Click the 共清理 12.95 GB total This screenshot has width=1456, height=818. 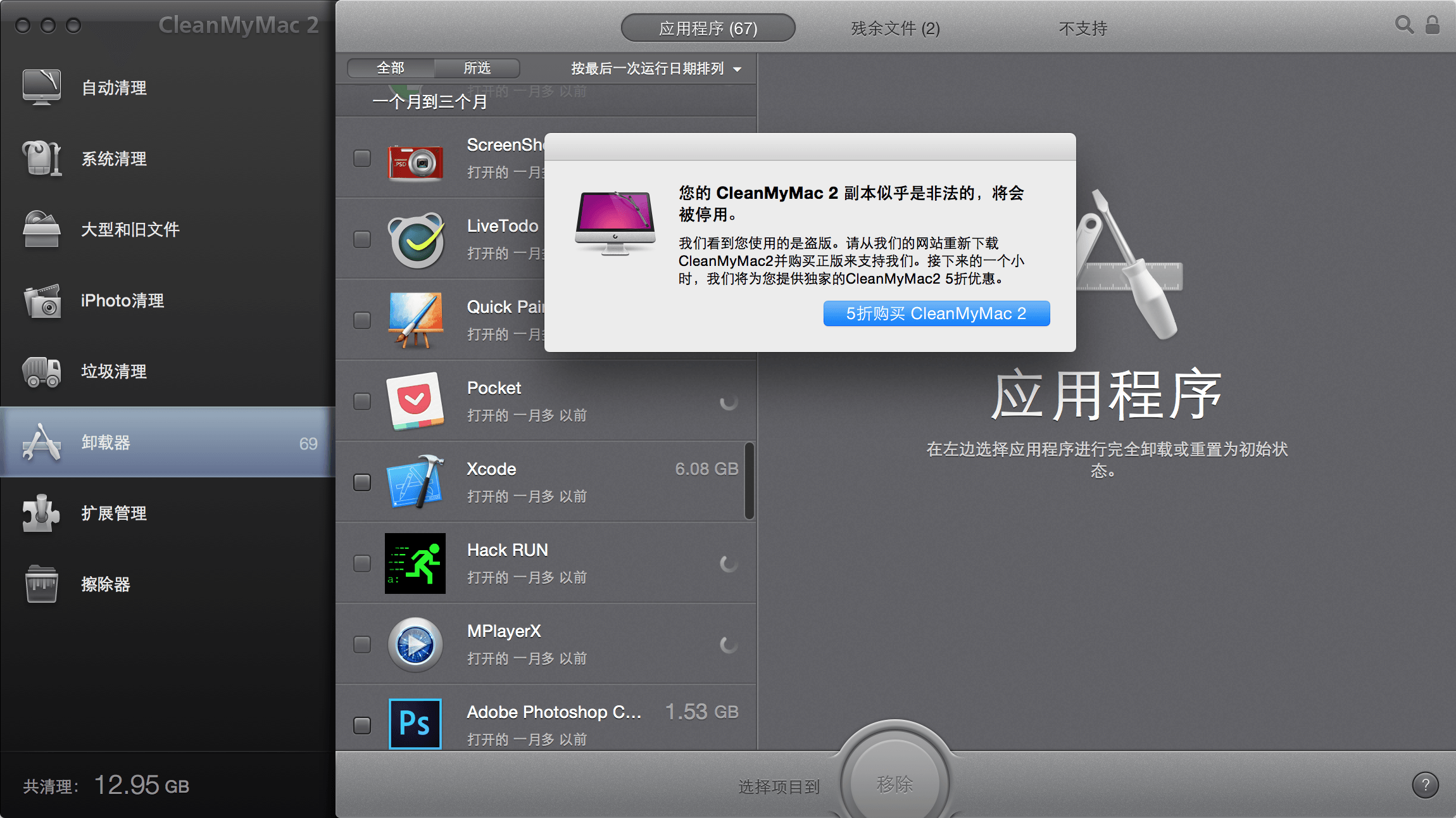(106, 786)
